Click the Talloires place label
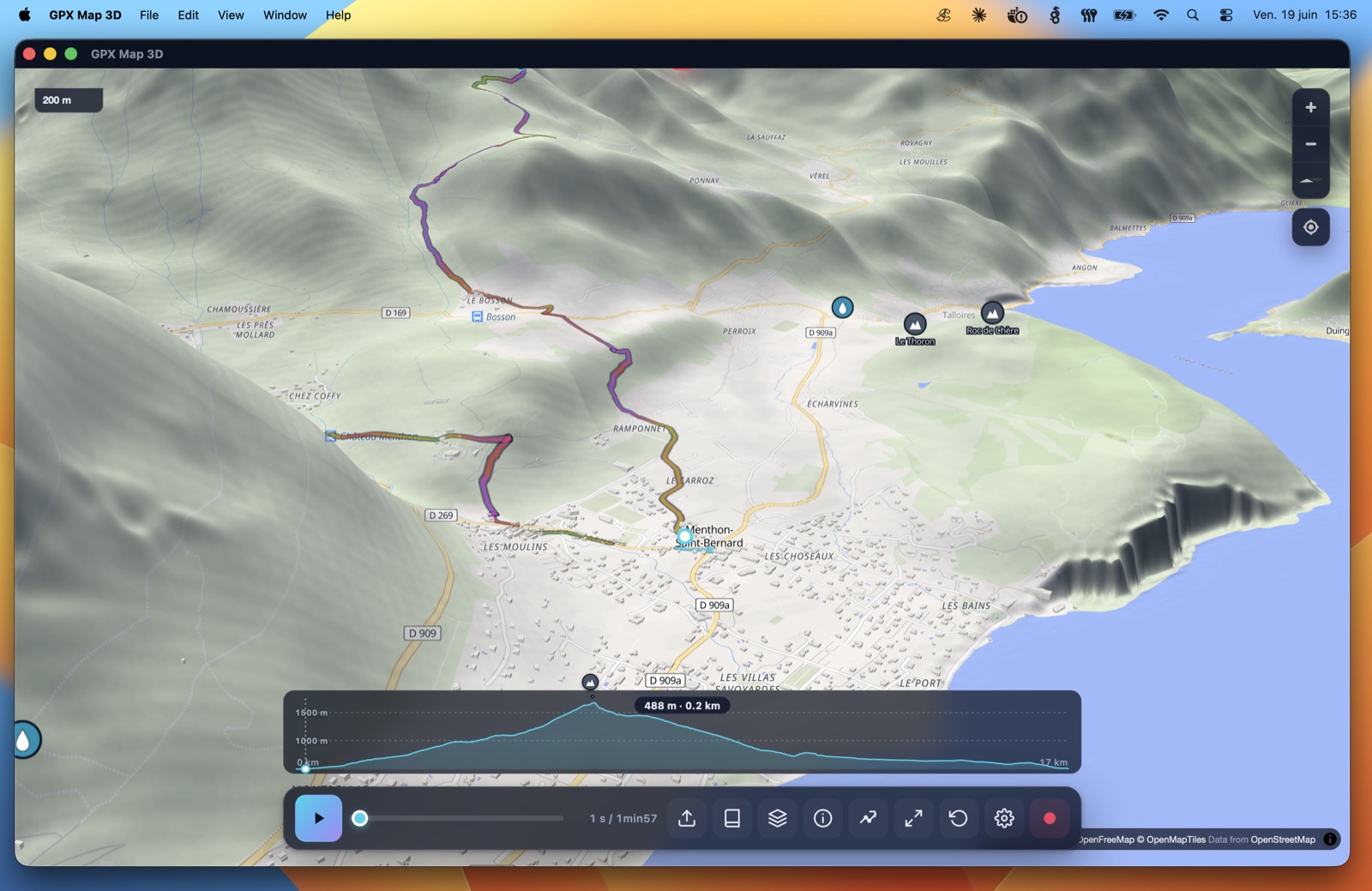This screenshot has width=1372, height=891. click(959, 315)
